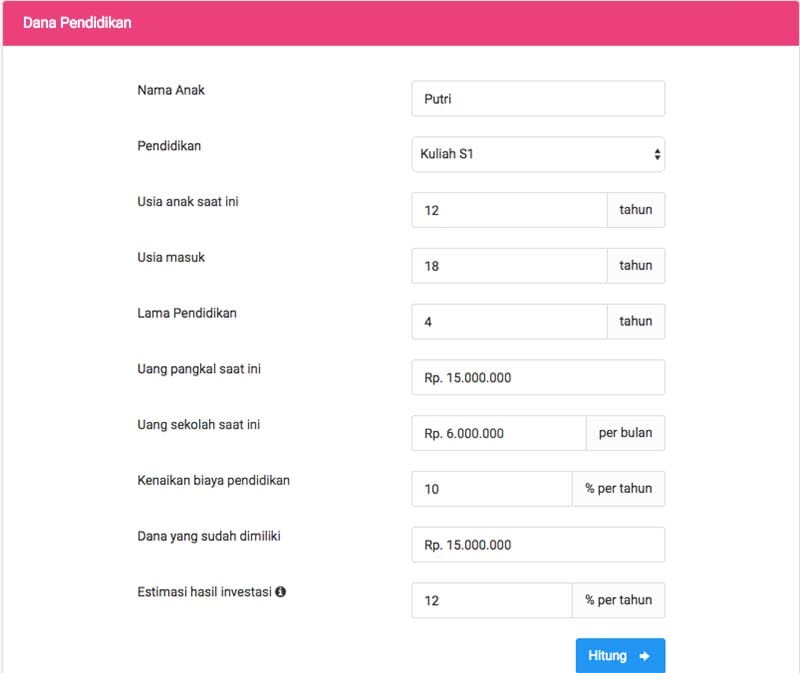800x673 pixels.
Task: Select the Usia masuk input box
Action: coord(508,266)
